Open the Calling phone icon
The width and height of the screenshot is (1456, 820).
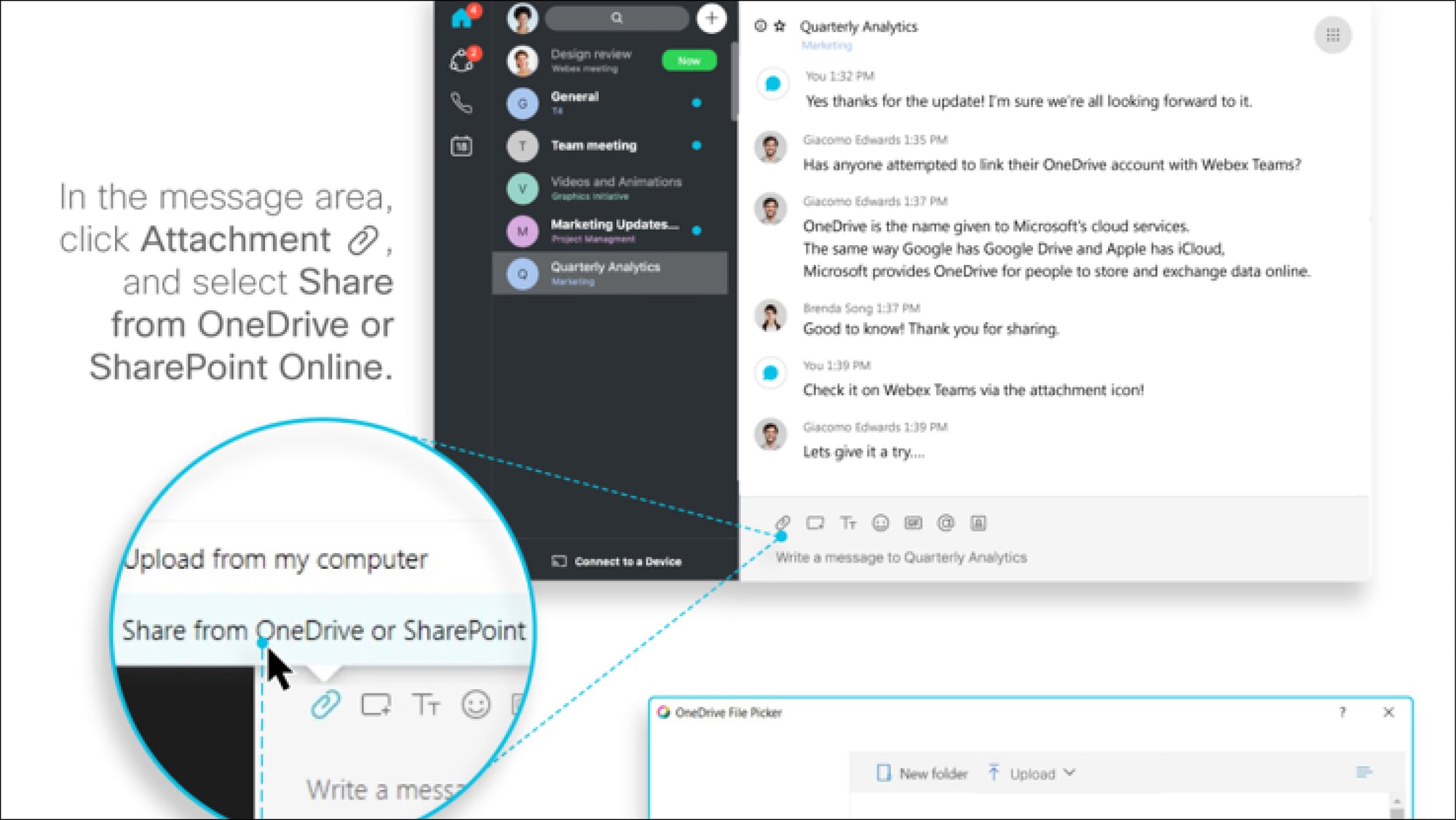(x=462, y=103)
